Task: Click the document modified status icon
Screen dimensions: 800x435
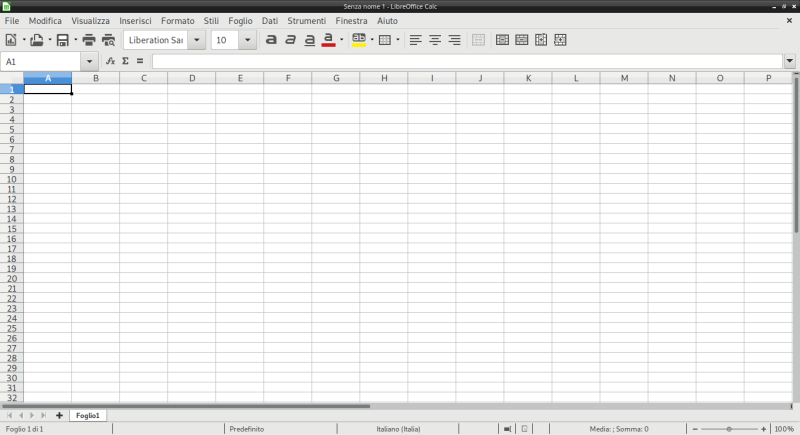Action: pos(524,429)
